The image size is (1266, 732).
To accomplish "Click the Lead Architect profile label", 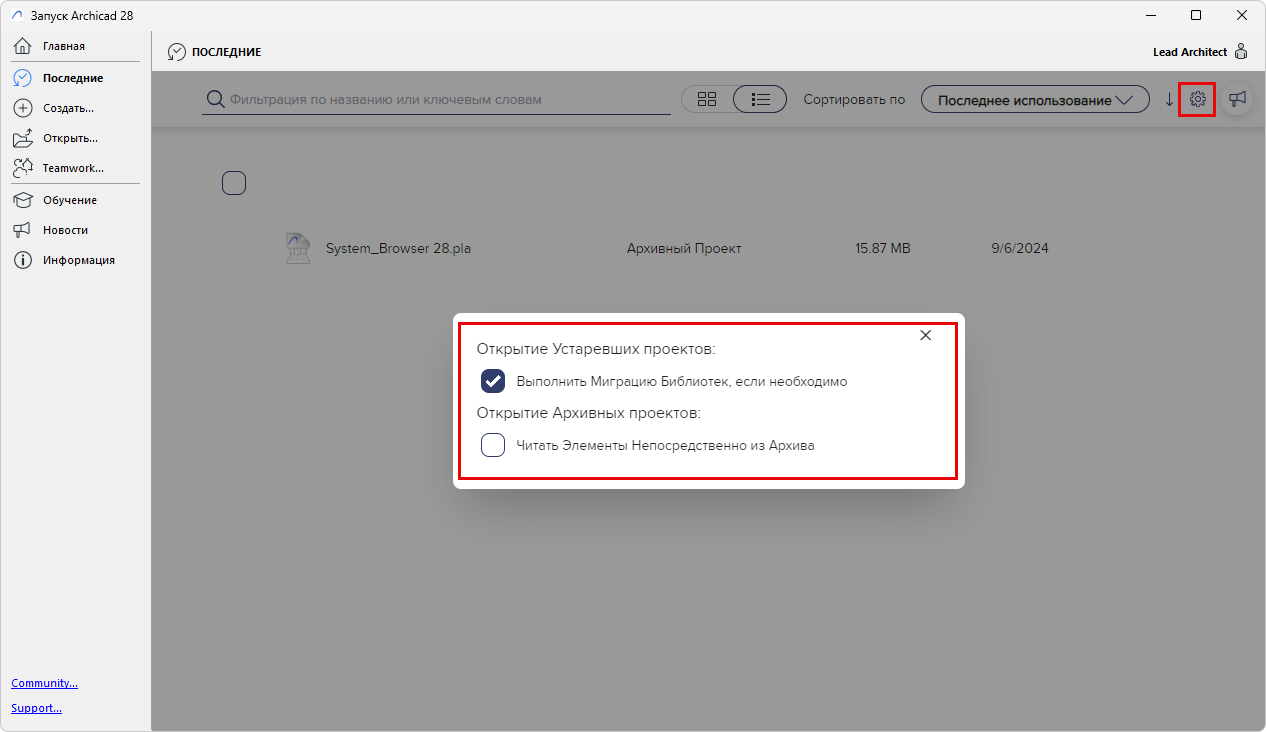I will click(x=1190, y=52).
